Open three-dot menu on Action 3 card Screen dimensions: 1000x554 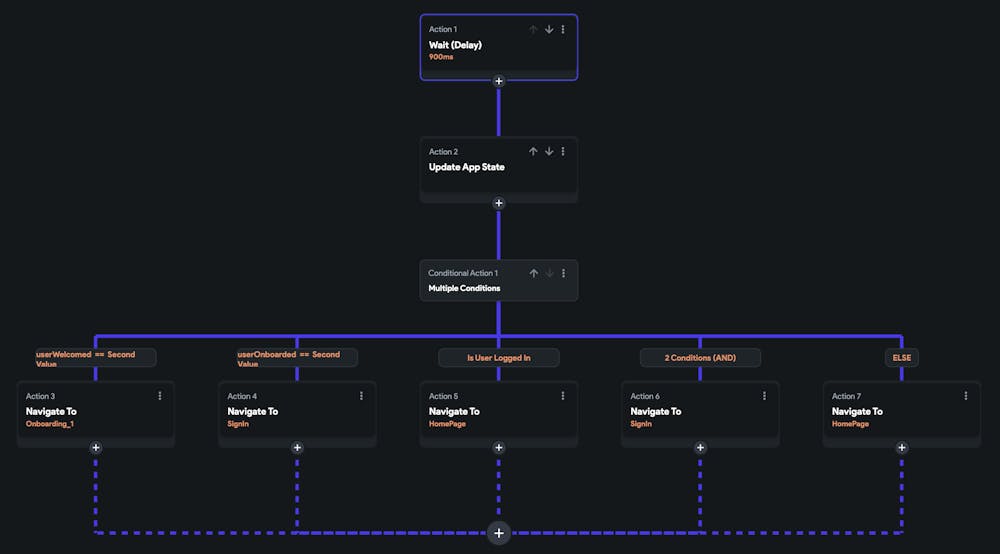[x=160, y=396]
